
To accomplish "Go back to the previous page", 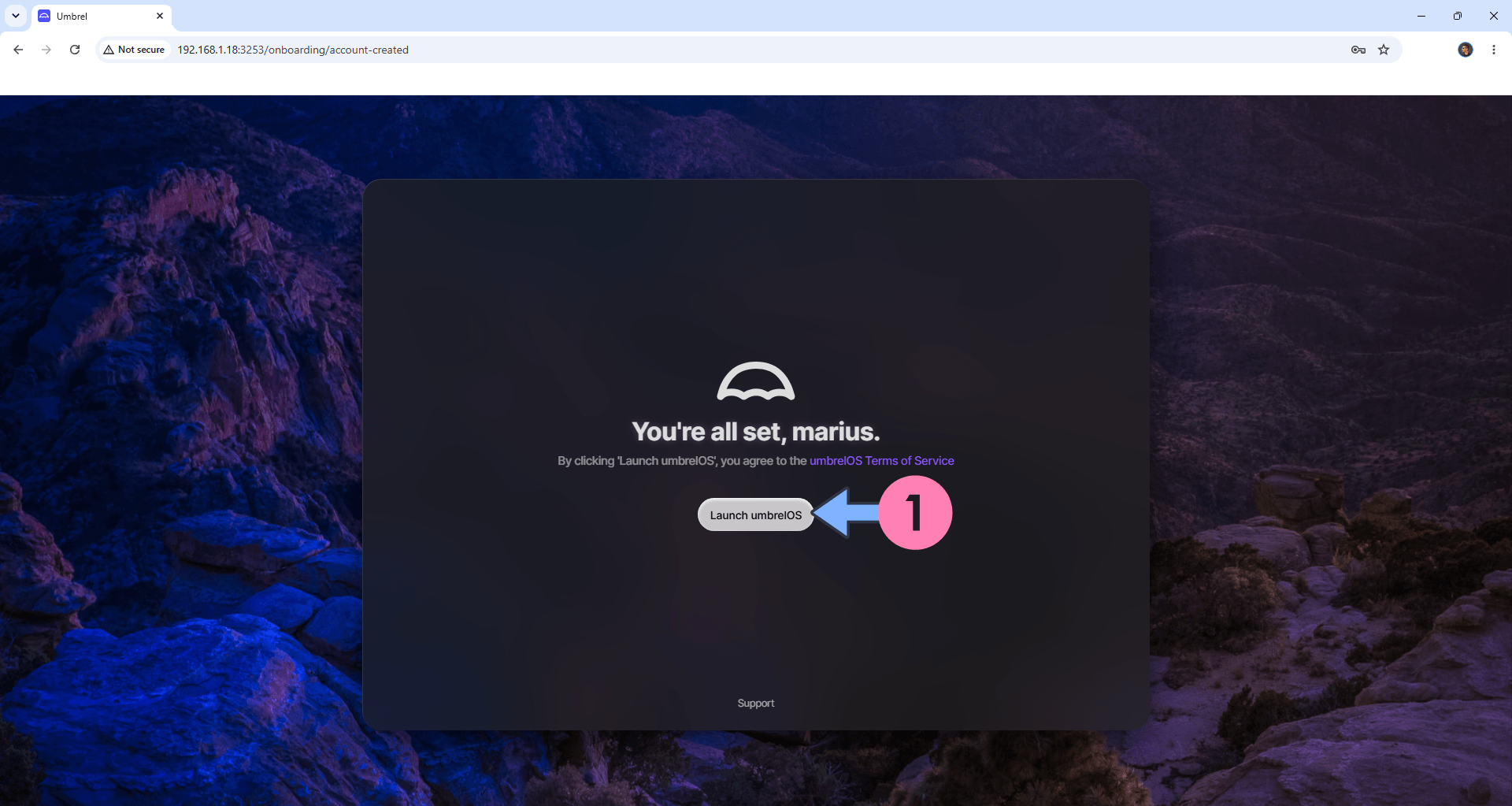I will point(18,50).
